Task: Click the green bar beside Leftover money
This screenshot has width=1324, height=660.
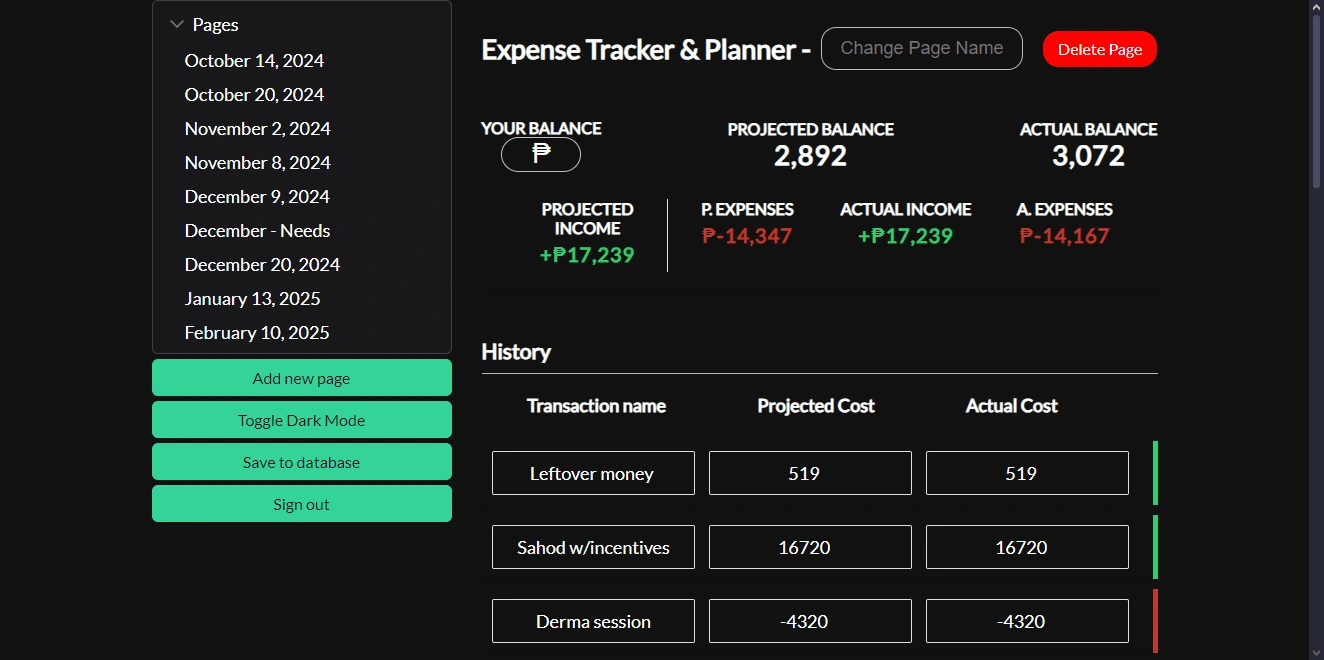Action: click(1155, 473)
